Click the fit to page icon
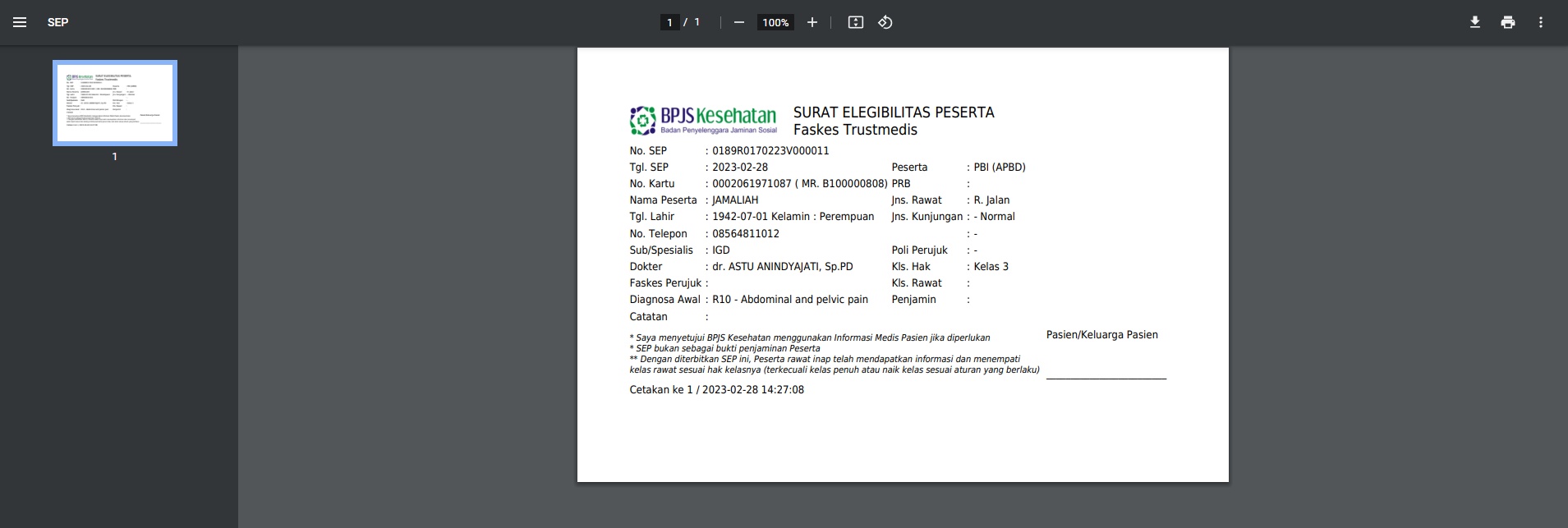 (856, 22)
